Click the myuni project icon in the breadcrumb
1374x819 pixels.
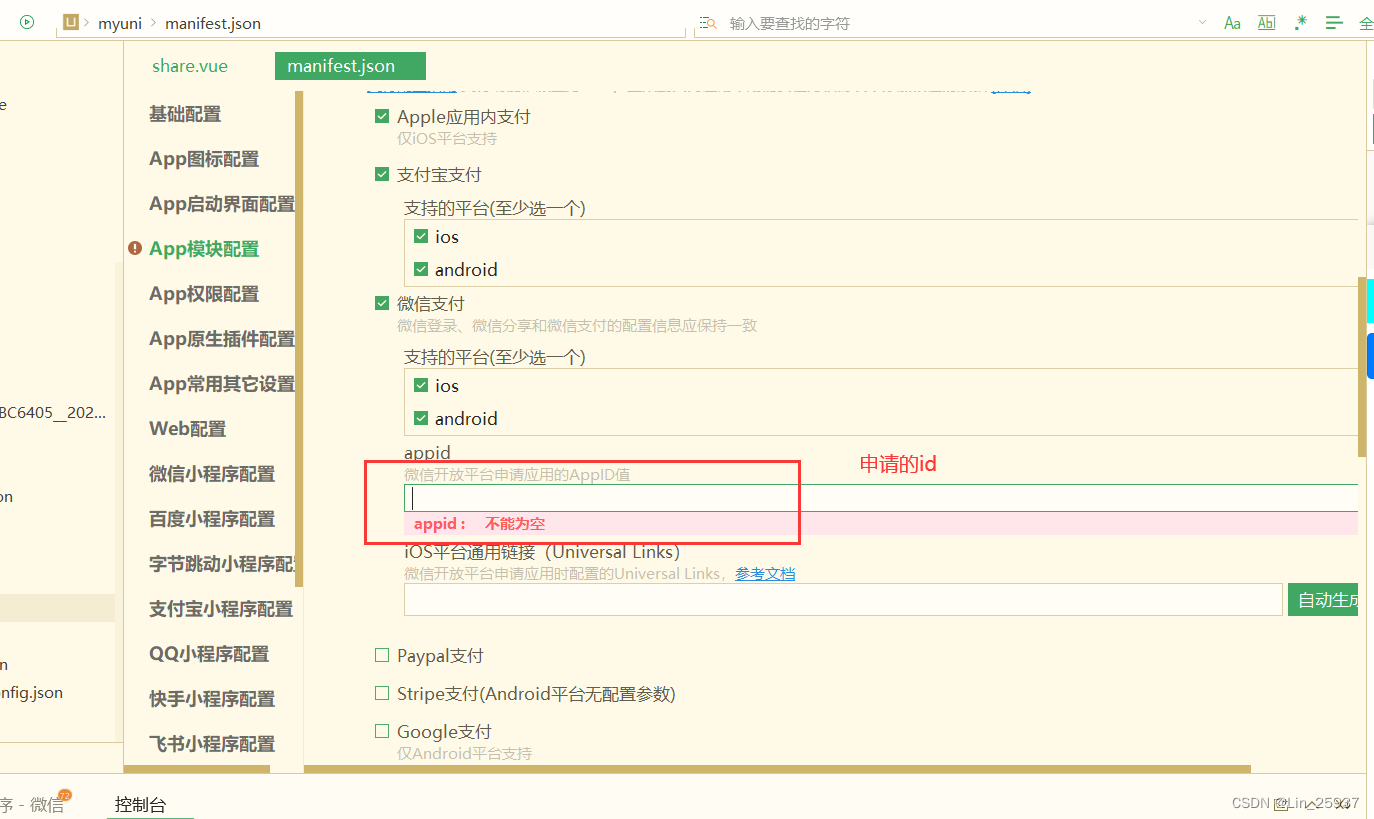(x=69, y=22)
